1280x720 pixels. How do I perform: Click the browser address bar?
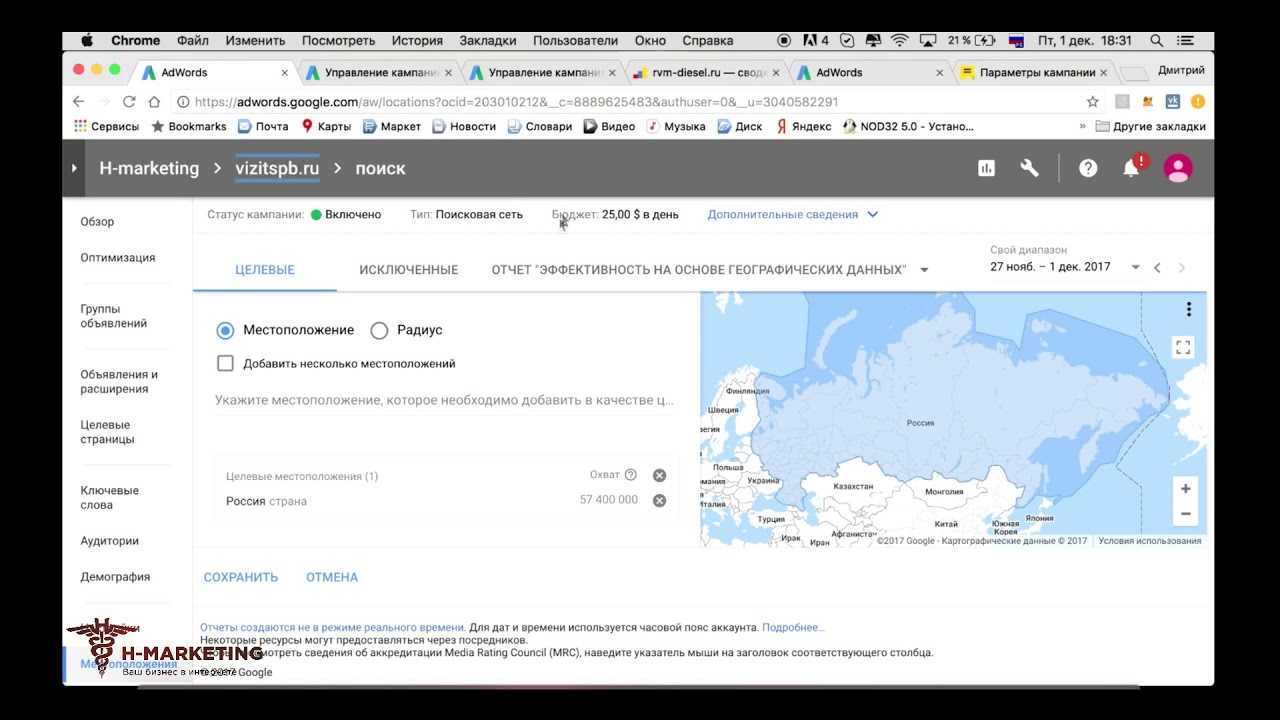click(x=630, y=102)
